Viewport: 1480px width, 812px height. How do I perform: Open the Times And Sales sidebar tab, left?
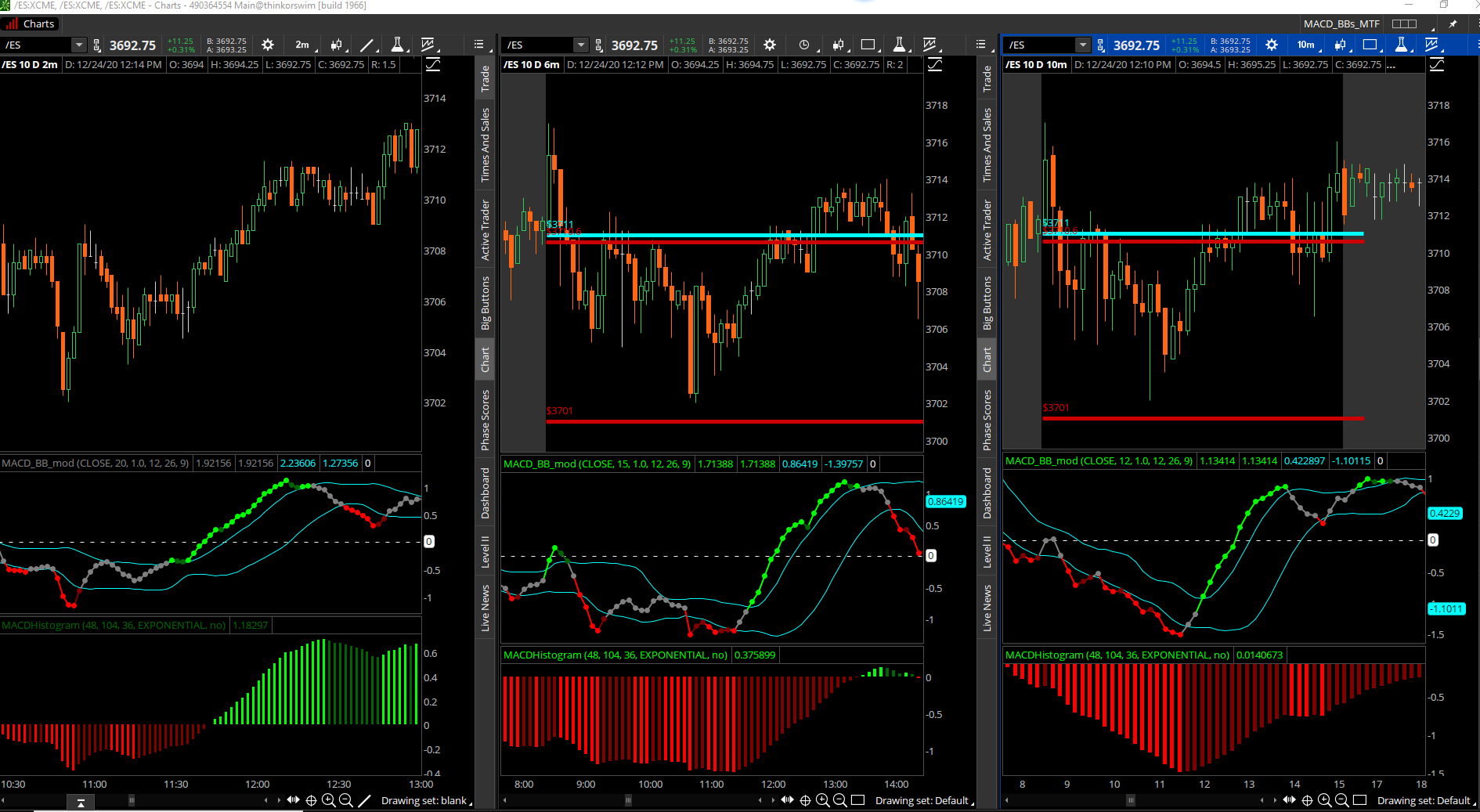click(x=486, y=146)
